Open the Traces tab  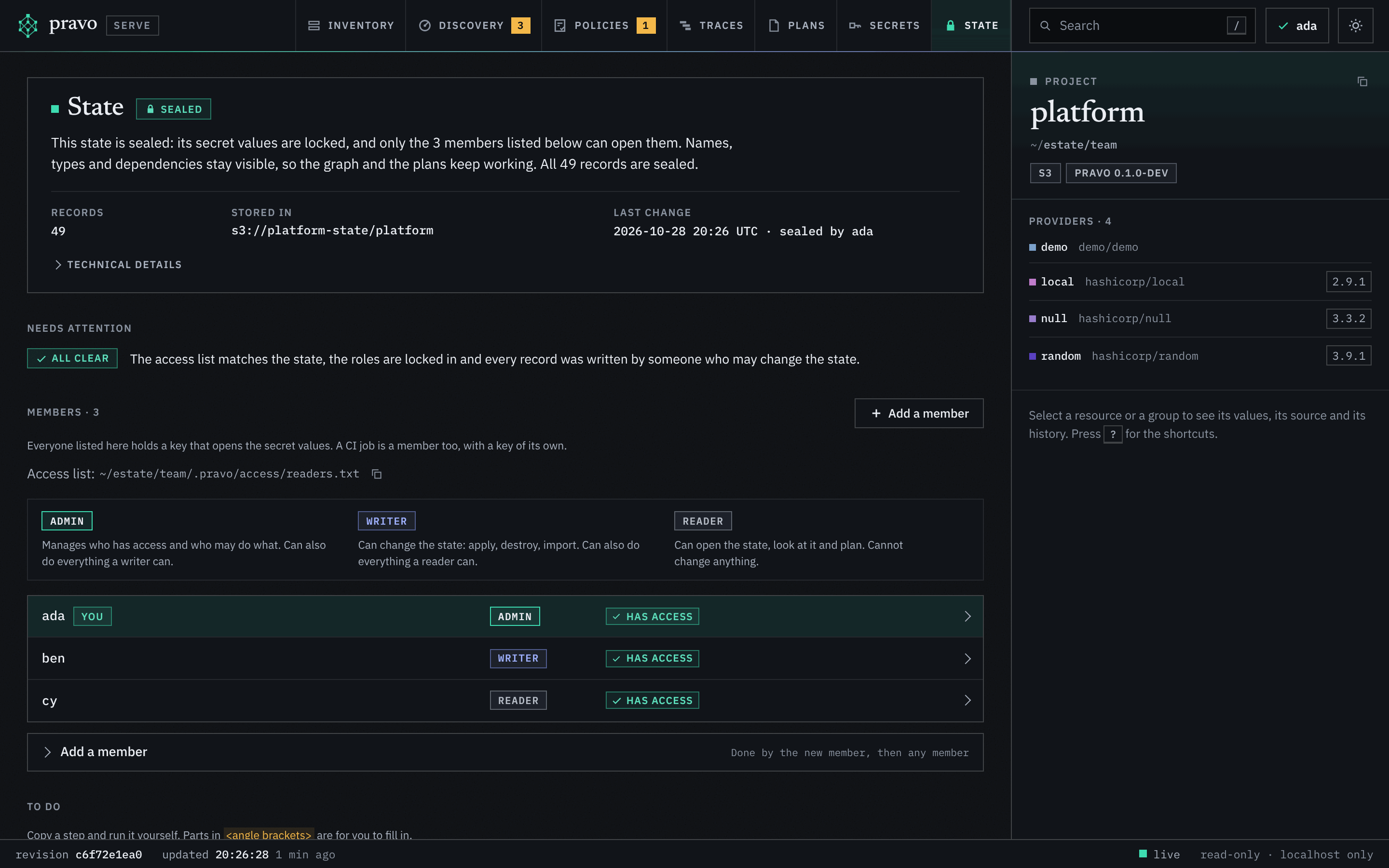[710, 25]
